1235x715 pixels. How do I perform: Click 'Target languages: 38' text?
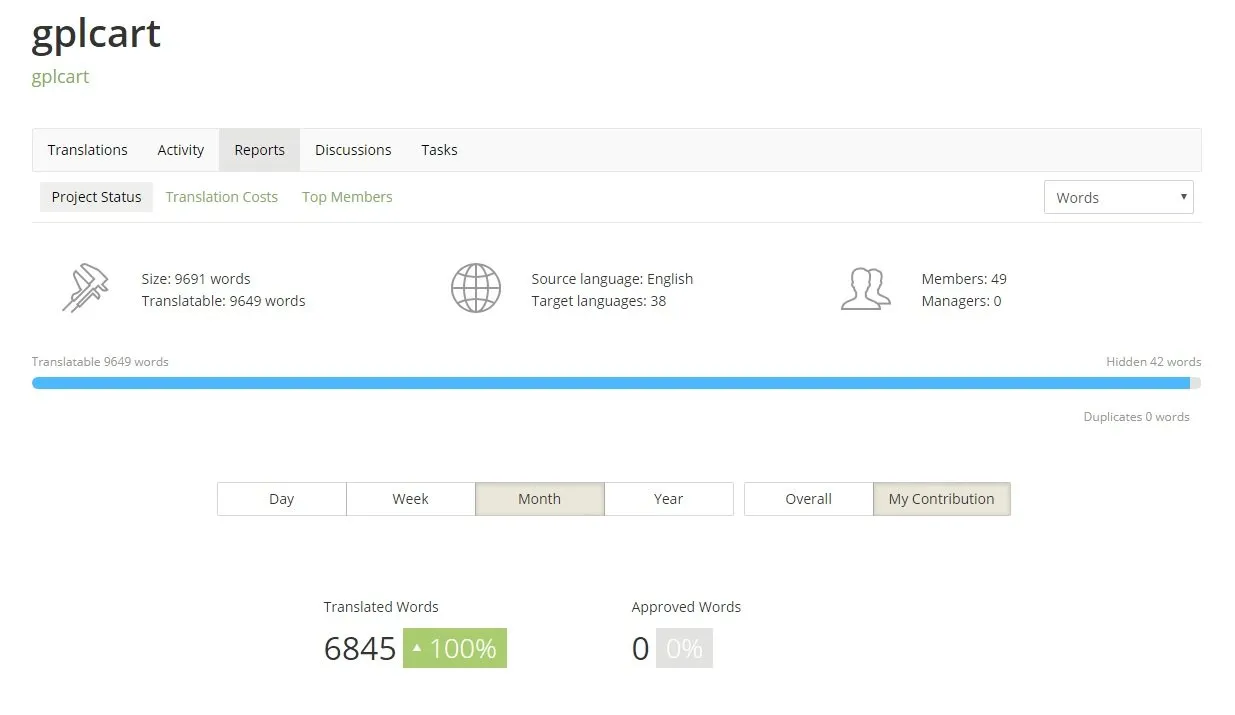[599, 301]
